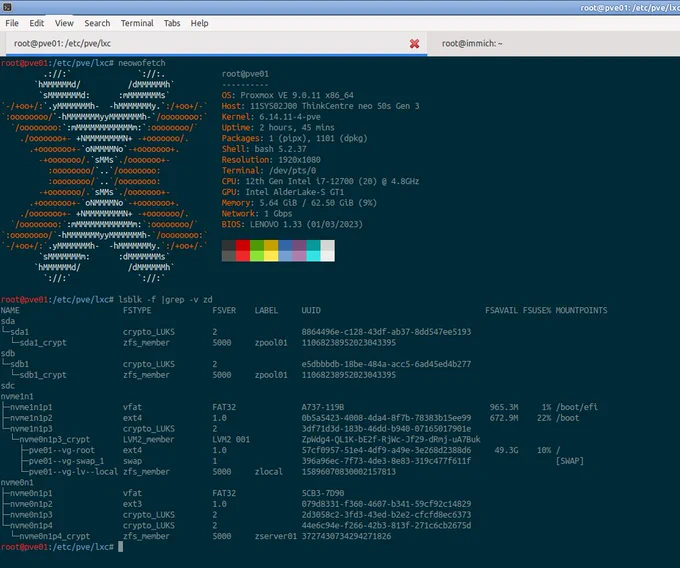
Task: Click the green color block in neofetch palette
Action: (257, 251)
